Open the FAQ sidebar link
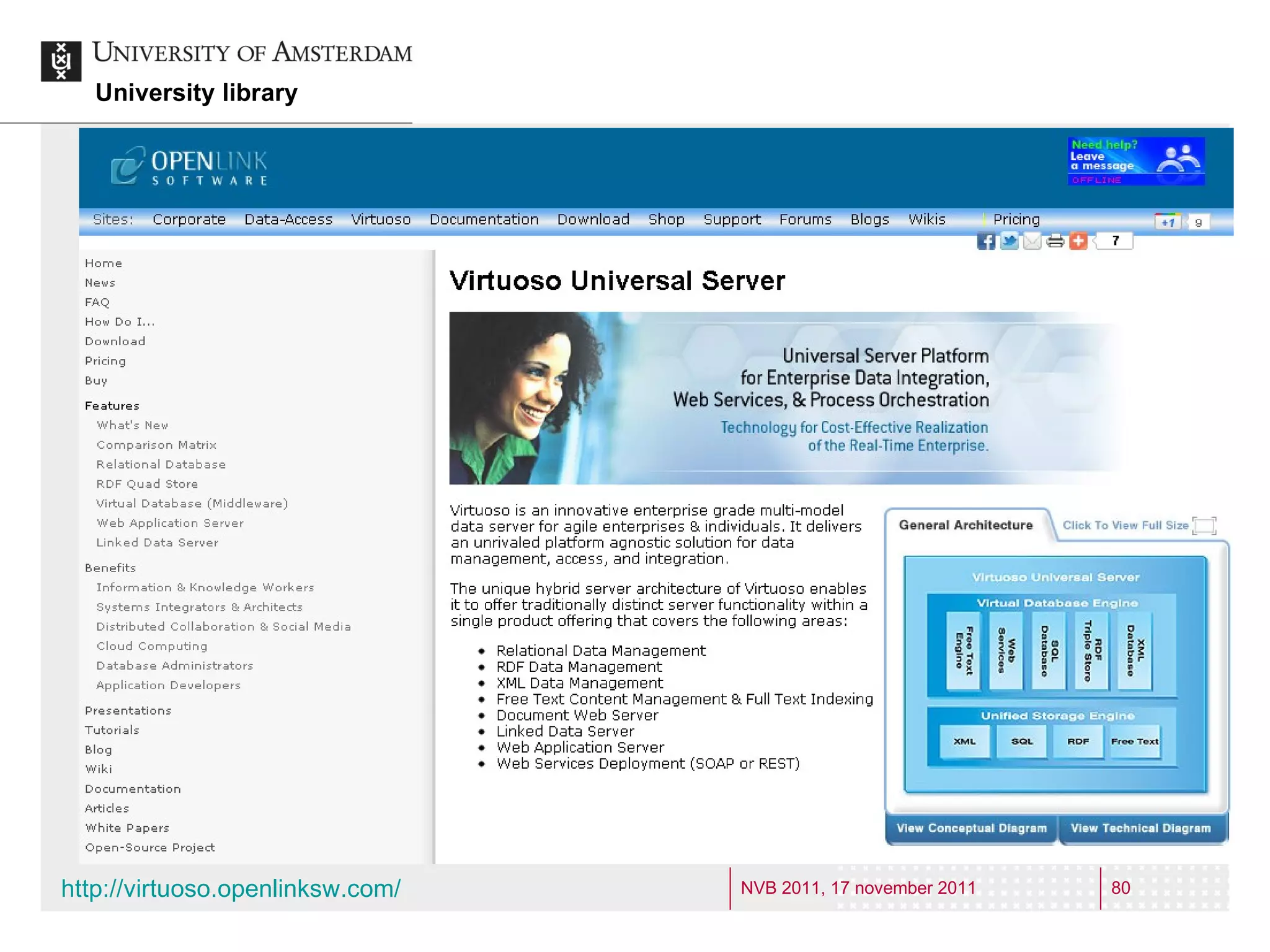Viewport: 1270px width, 952px height. coord(97,302)
